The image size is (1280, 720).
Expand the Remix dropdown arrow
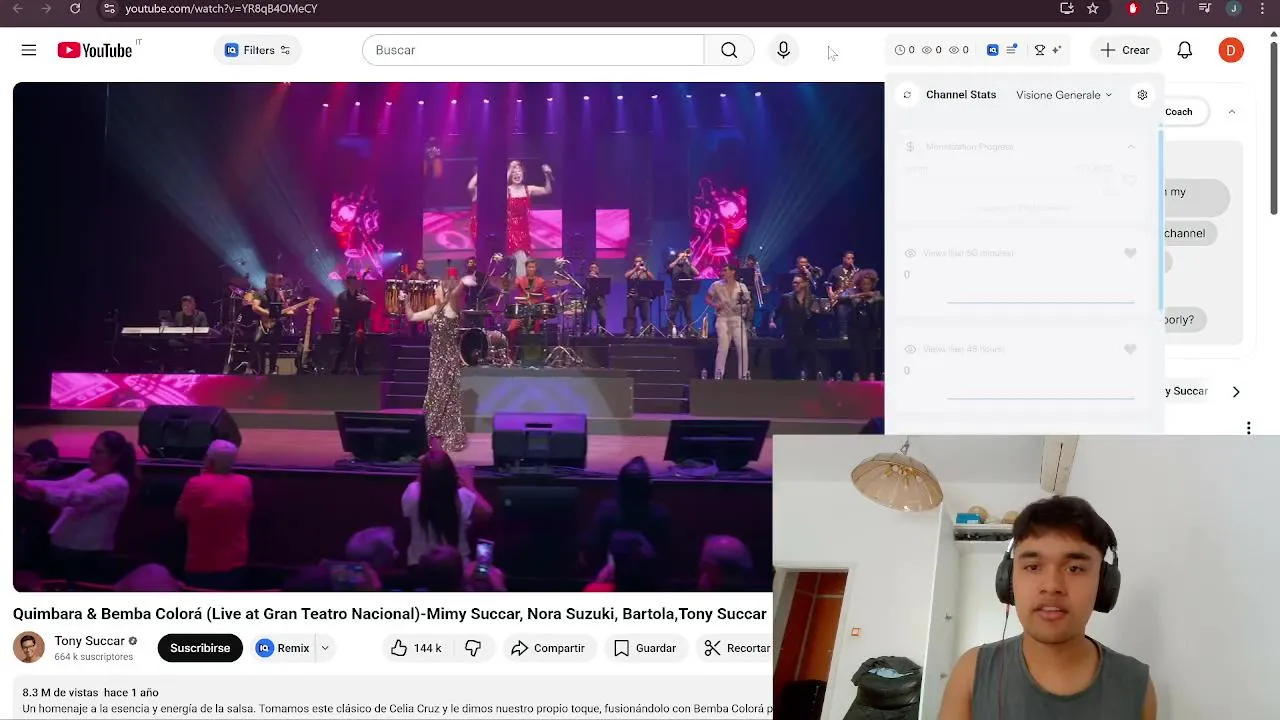pyautogui.click(x=325, y=648)
